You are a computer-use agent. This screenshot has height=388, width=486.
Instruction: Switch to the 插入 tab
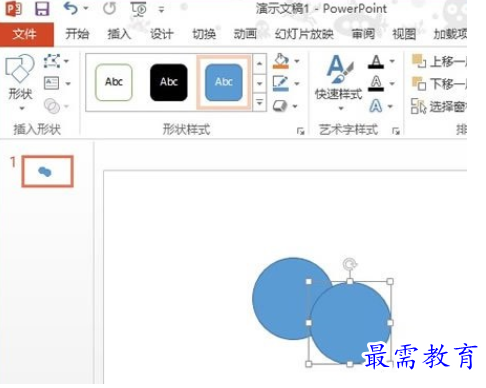(x=119, y=34)
